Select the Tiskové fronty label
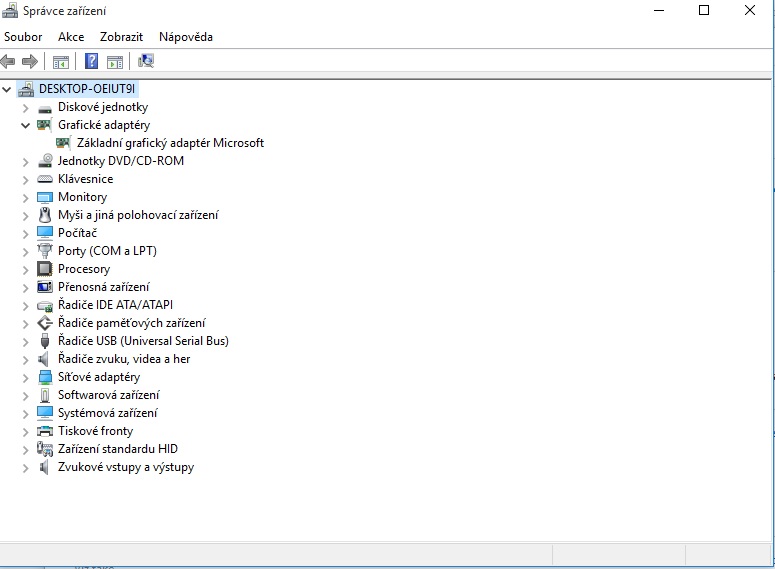Image resolution: width=775 pixels, height=569 pixels. pyautogui.click(x=95, y=431)
